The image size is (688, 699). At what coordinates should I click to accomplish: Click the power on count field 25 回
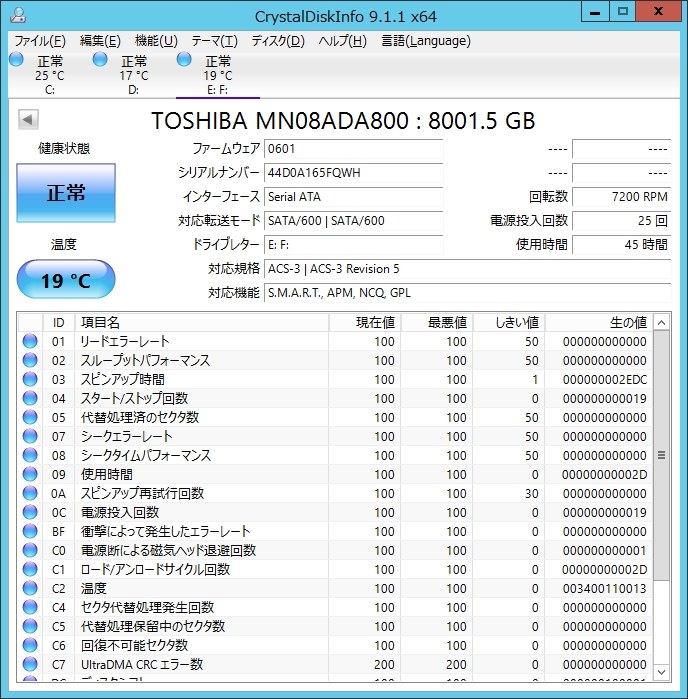pyautogui.click(x=622, y=221)
